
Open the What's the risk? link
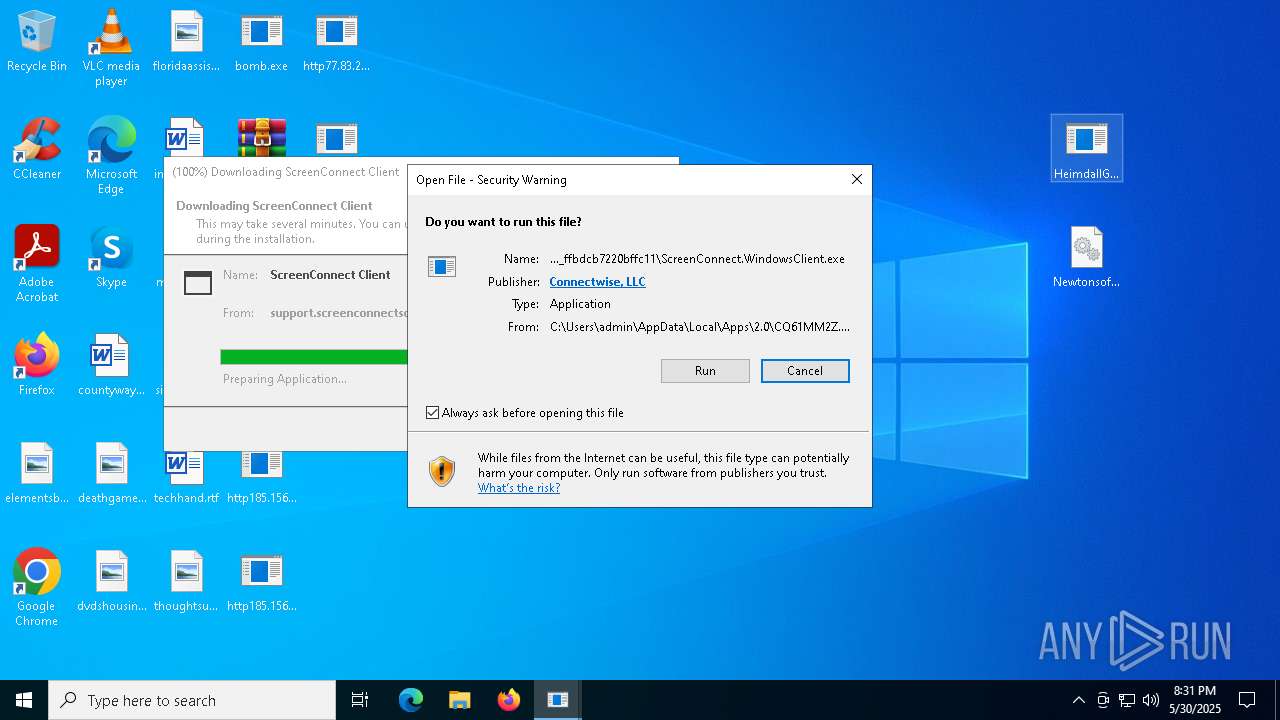pos(519,488)
